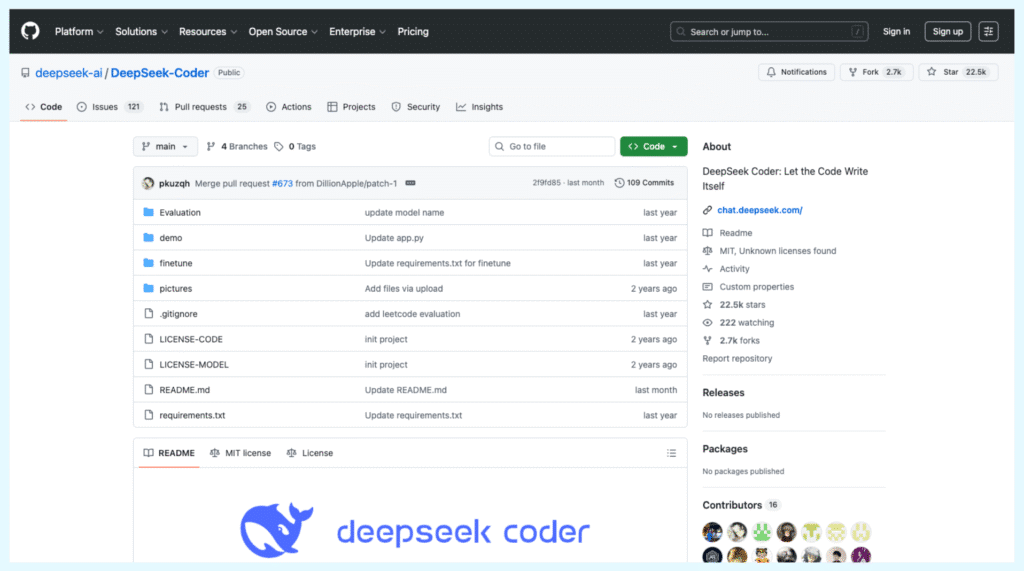Open the deepseek-ai organization link
Viewport: 1024px width, 571px height.
pyautogui.click(x=69, y=73)
